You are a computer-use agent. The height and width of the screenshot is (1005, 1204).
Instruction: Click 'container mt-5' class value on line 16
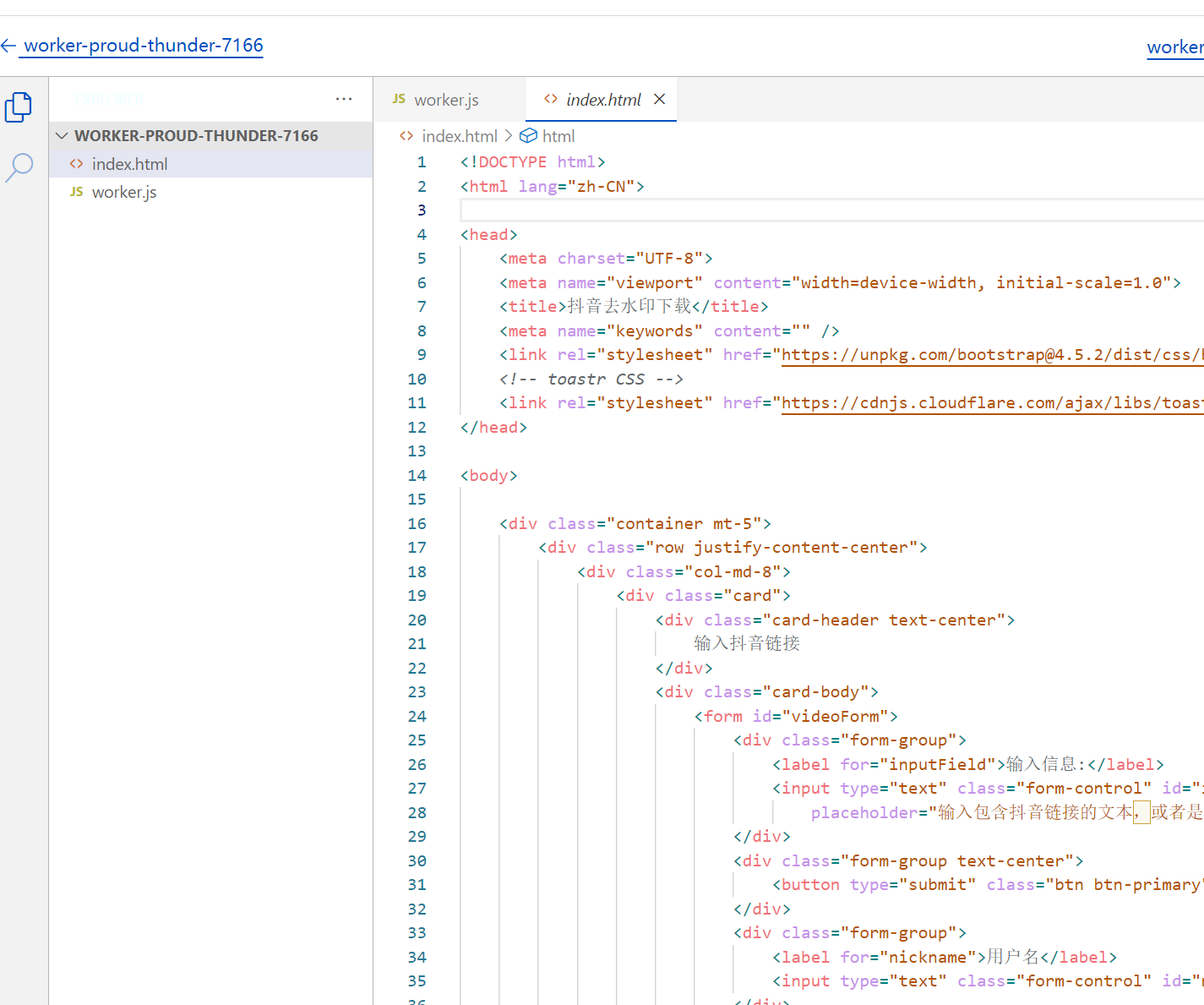[684, 524]
